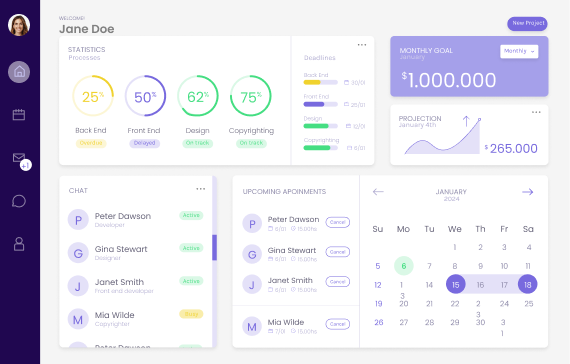Go to previous month with left arrow
The image size is (570, 364).
pyautogui.click(x=378, y=192)
